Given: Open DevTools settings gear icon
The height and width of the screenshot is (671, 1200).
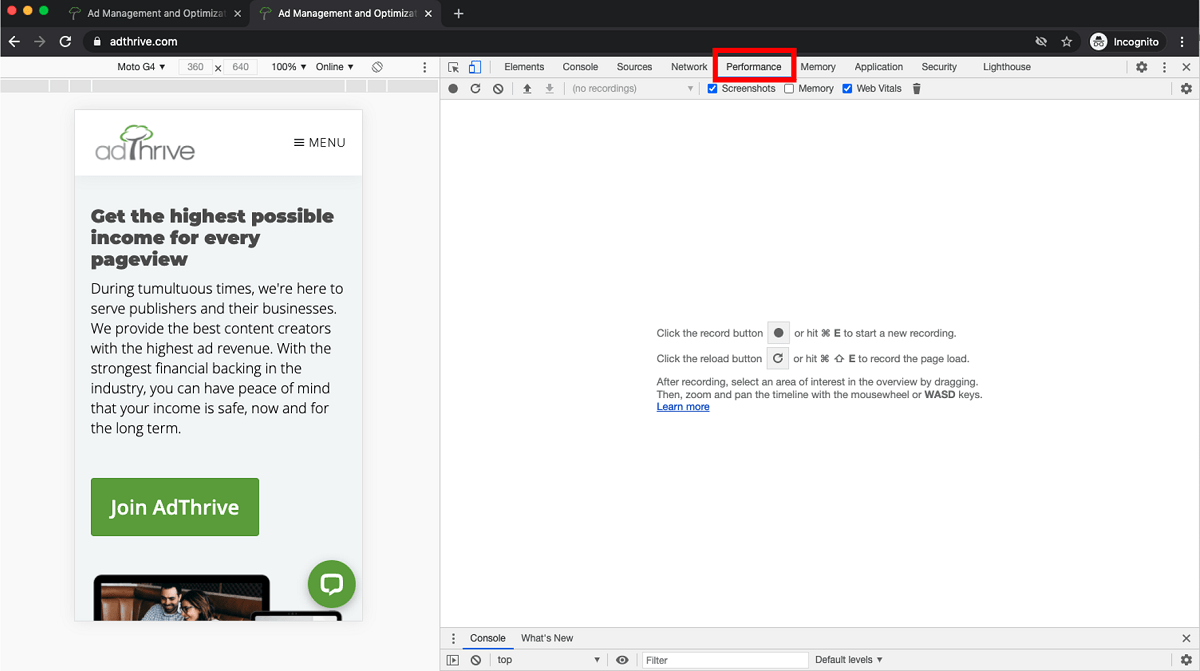Looking at the screenshot, I should point(1142,67).
